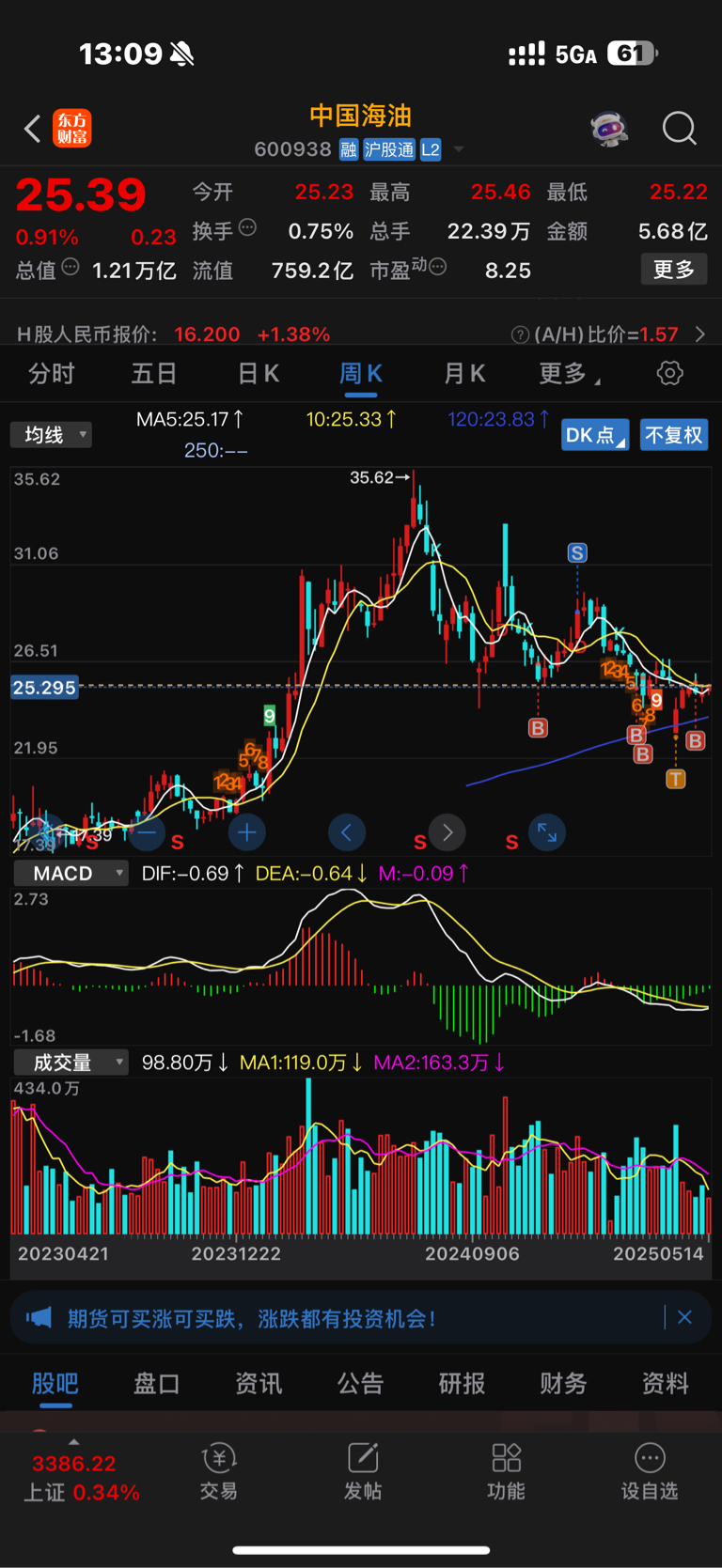This screenshot has width=722, height=1568.
Task: Open the 更多 chart period dropdown
Action: point(570,374)
